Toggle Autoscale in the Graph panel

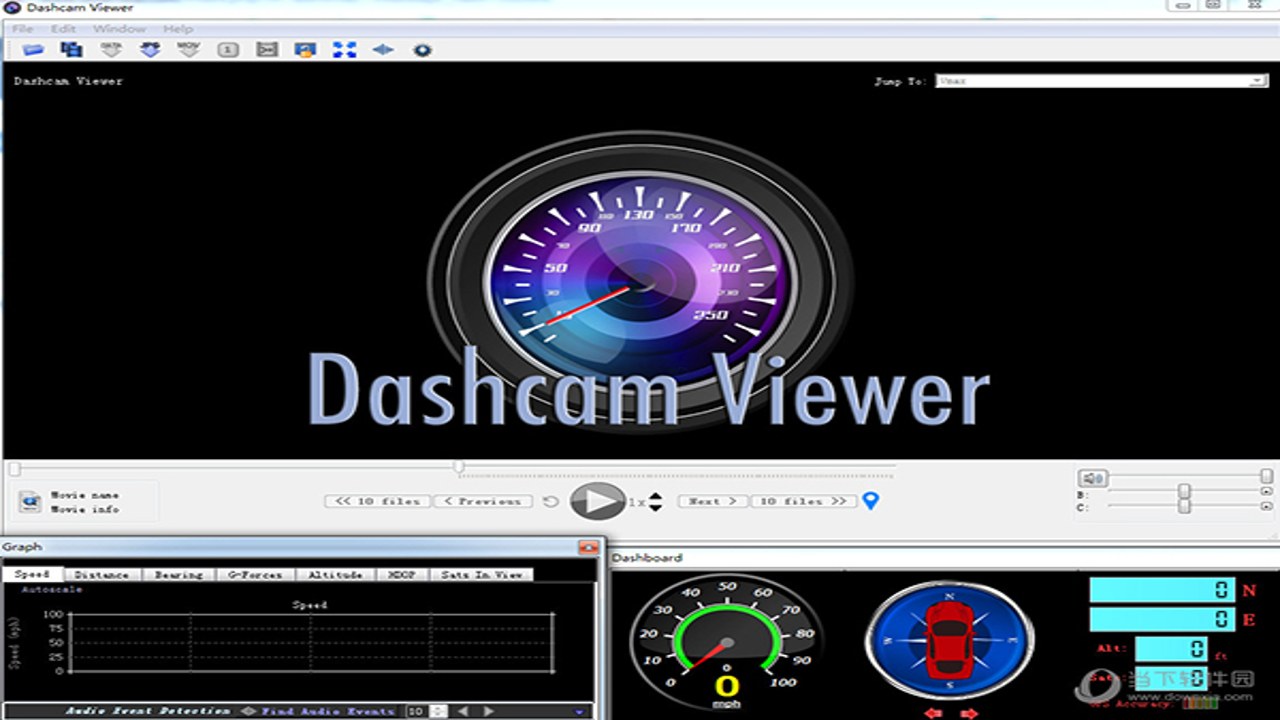[x=52, y=590]
